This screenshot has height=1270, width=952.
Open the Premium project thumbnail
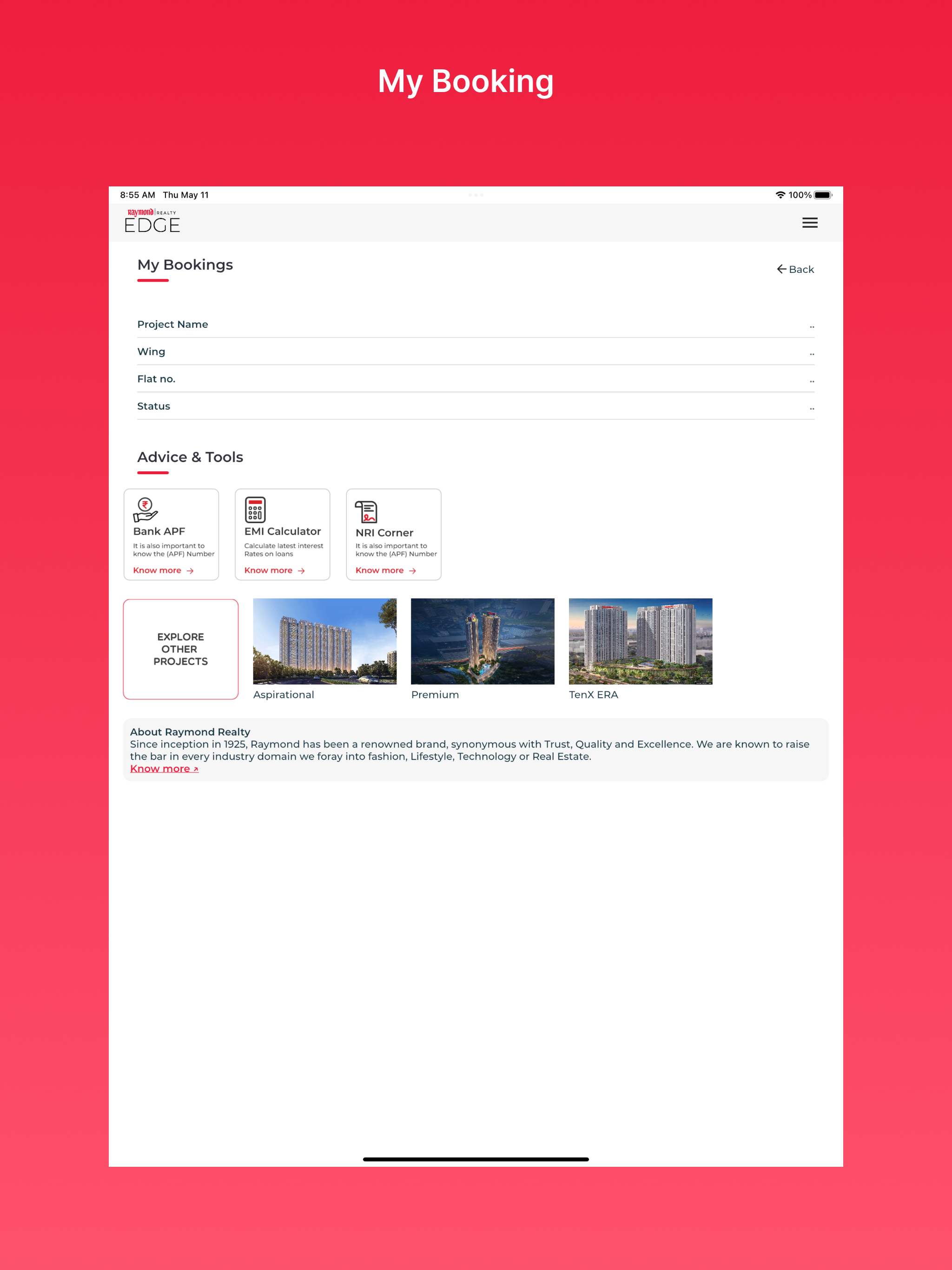(x=483, y=642)
